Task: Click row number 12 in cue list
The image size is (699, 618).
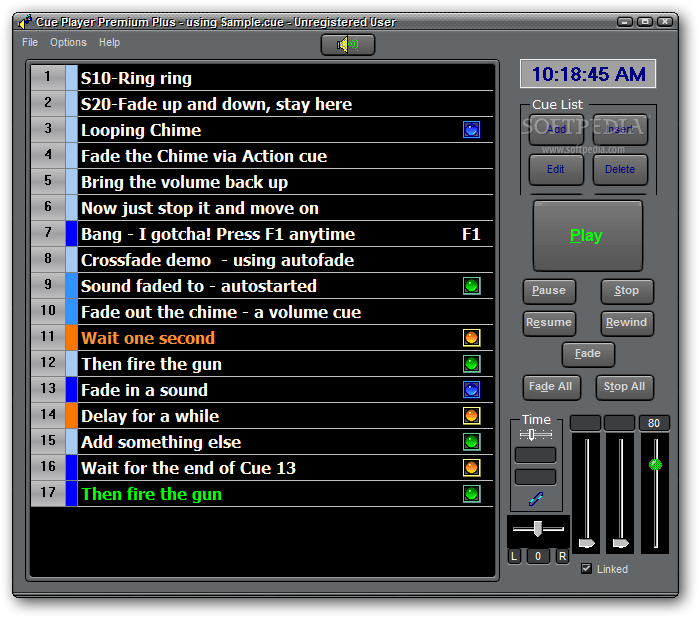Action: [x=48, y=363]
